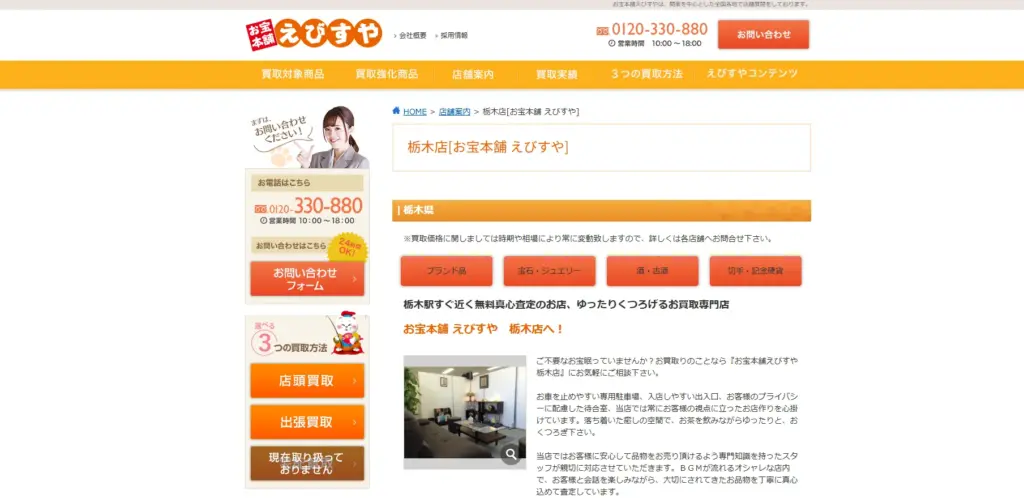Screen dimensions: 1024x498
Task: Click the magnifier icon on store photo
Action: tap(511, 455)
